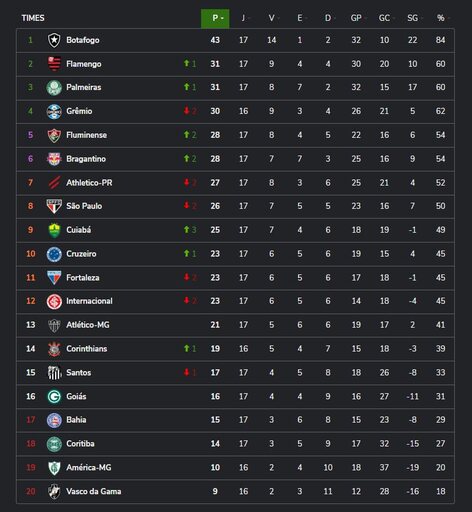This screenshot has height=512, width=472.
Task: Select the Grêmio team logo
Action: point(54,111)
